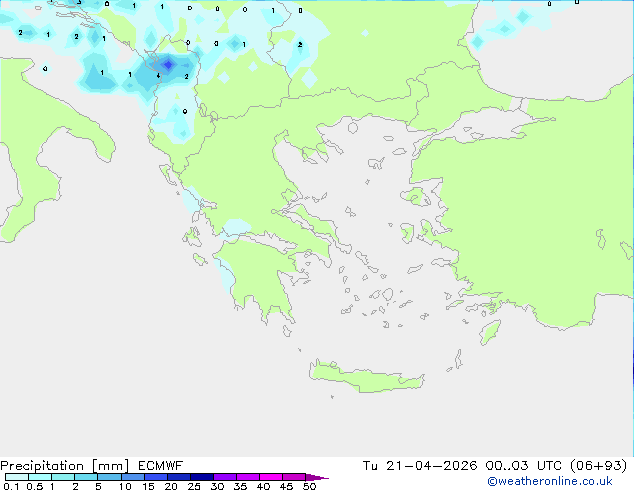
Task: Click the date 'Tu 21-04-2026'
Action: click(420, 466)
